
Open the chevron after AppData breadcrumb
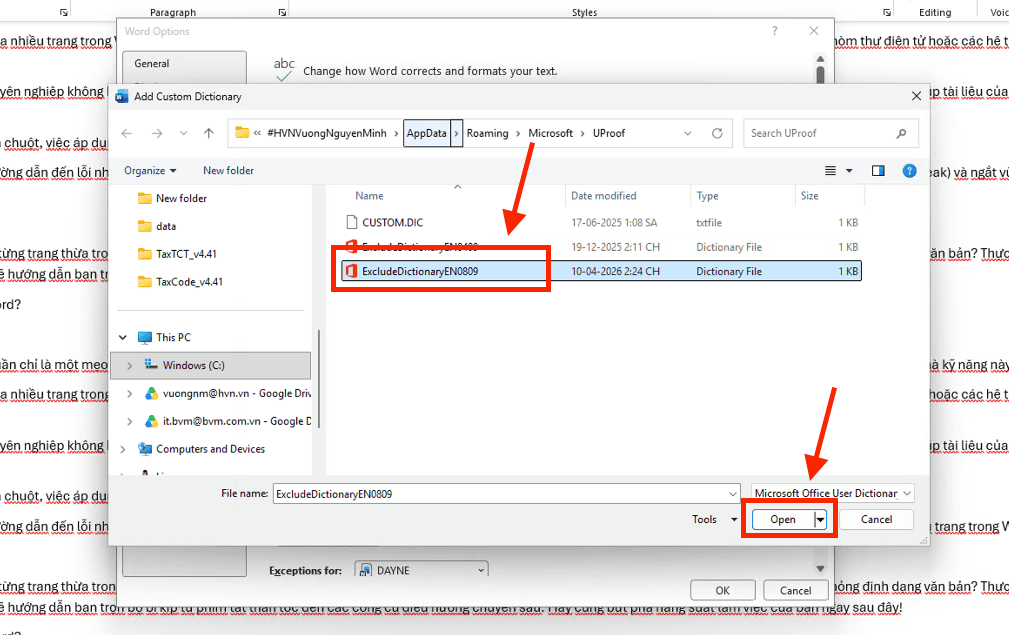coord(456,133)
